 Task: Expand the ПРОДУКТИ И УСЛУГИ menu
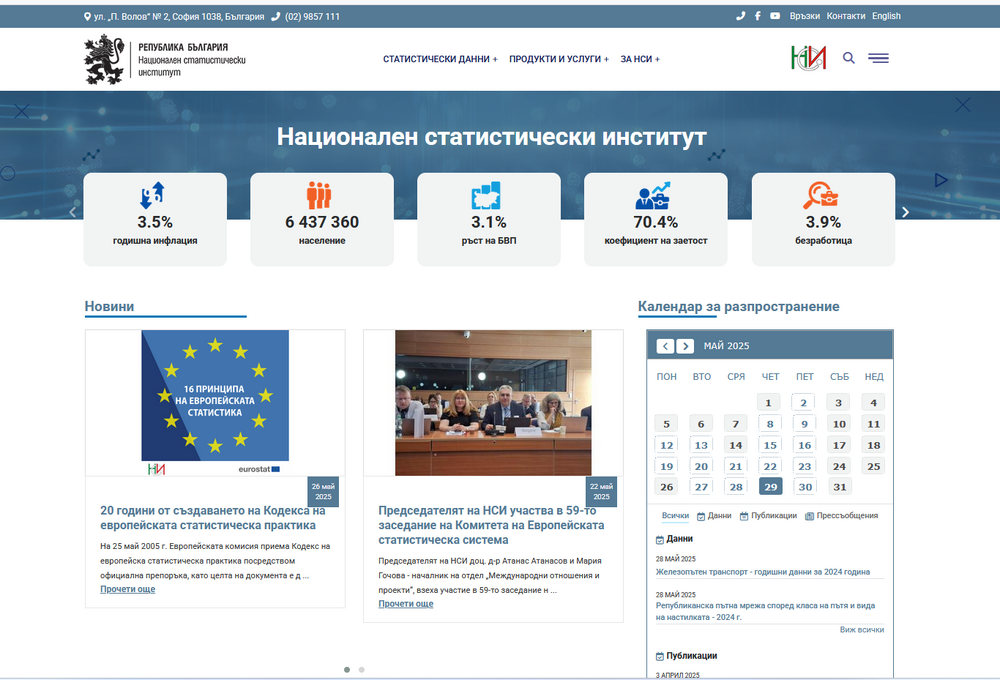[x=558, y=59]
